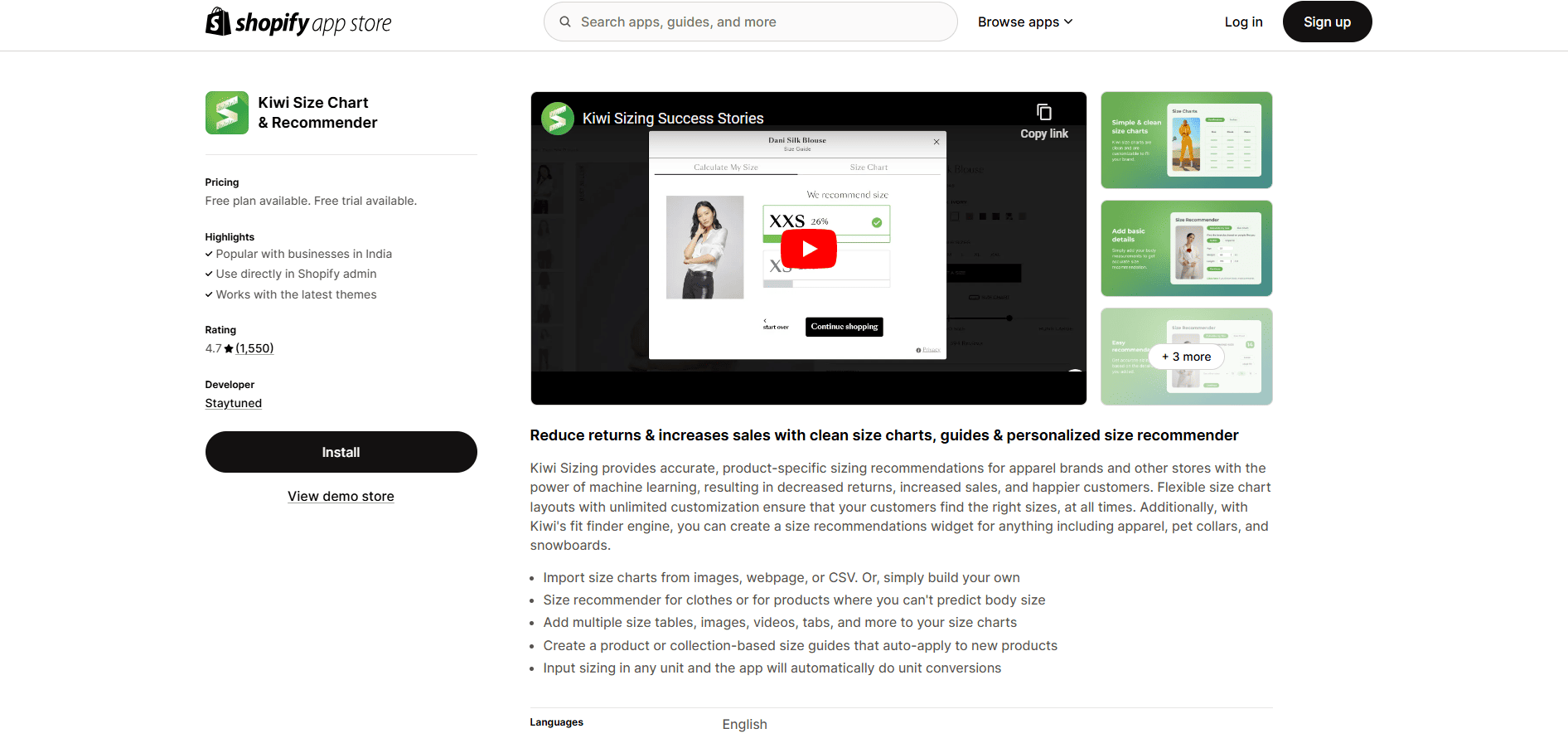Click the Sign up button
The image size is (1568, 748).
[x=1327, y=22]
